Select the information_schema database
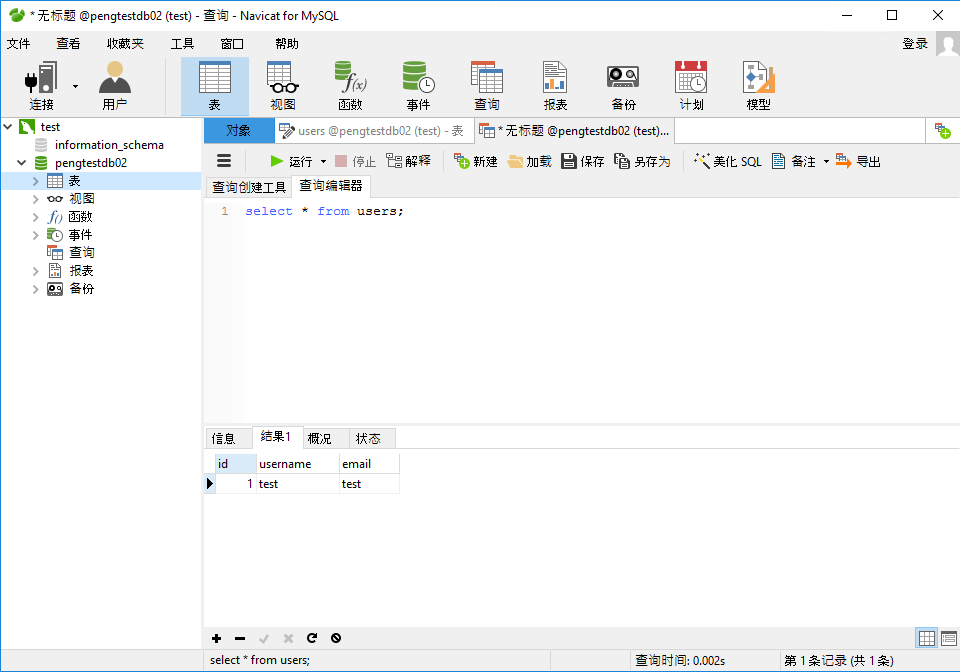This screenshot has width=960, height=672. [109, 145]
